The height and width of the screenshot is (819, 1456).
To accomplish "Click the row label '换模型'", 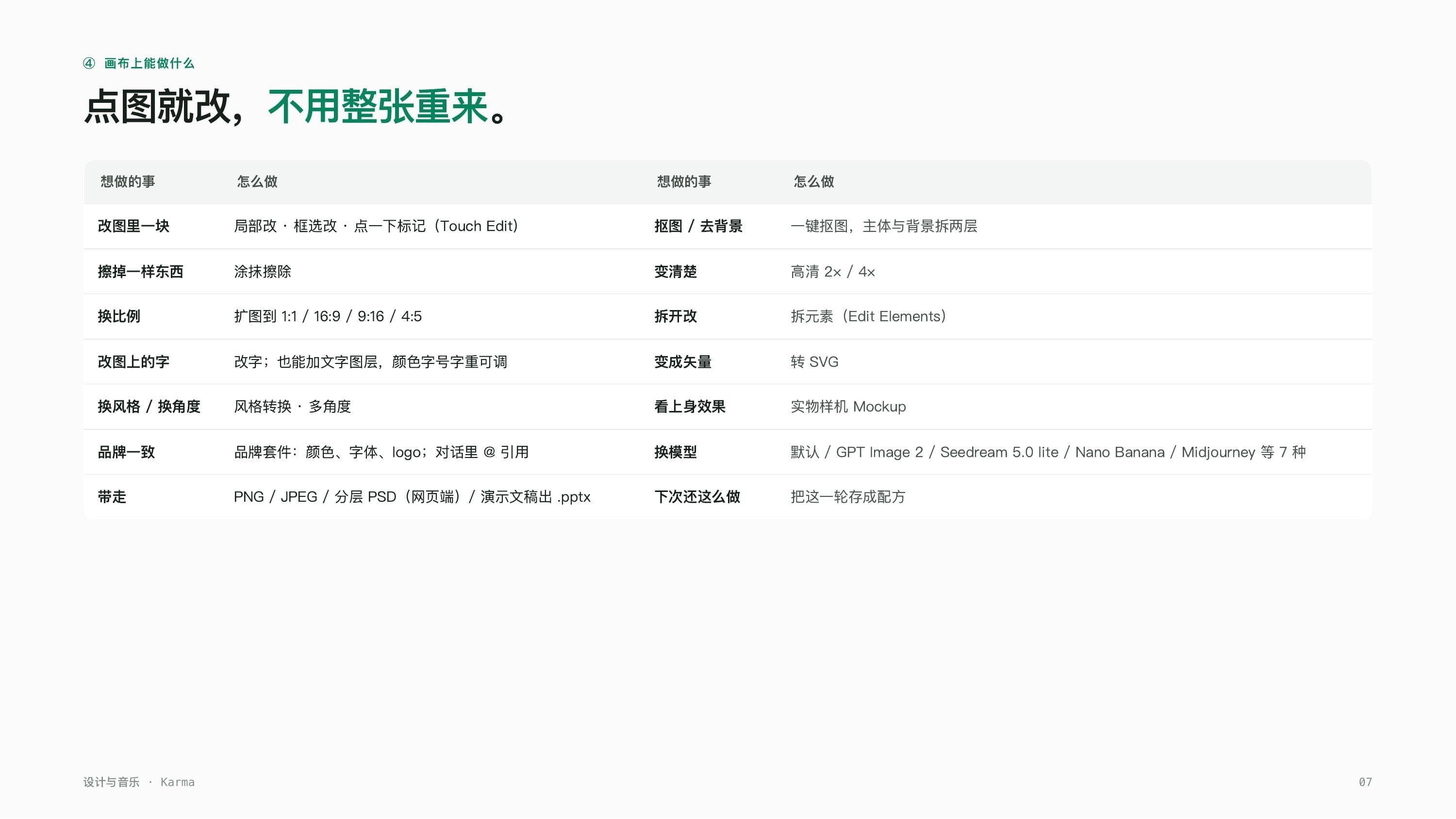I will pyautogui.click(x=676, y=452).
